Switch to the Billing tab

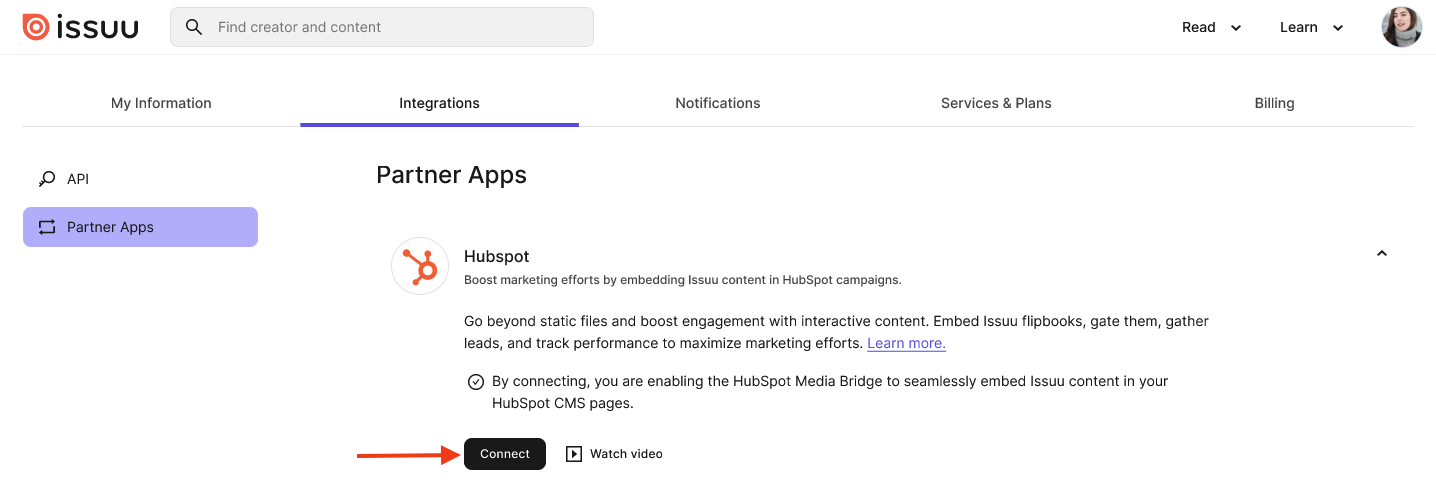[x=1274, y=103]
